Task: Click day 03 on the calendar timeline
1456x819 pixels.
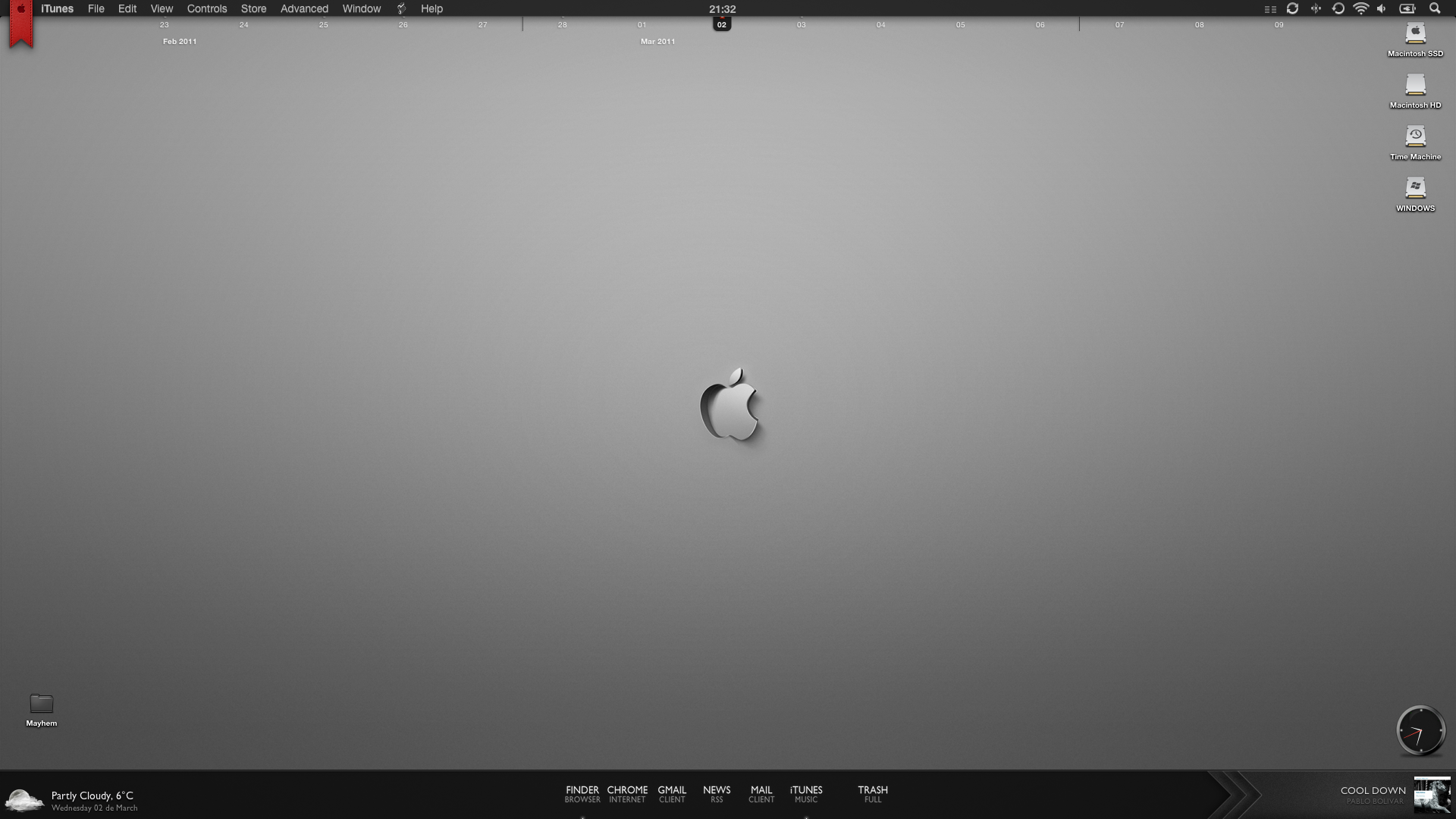Action: click(801, 25)
